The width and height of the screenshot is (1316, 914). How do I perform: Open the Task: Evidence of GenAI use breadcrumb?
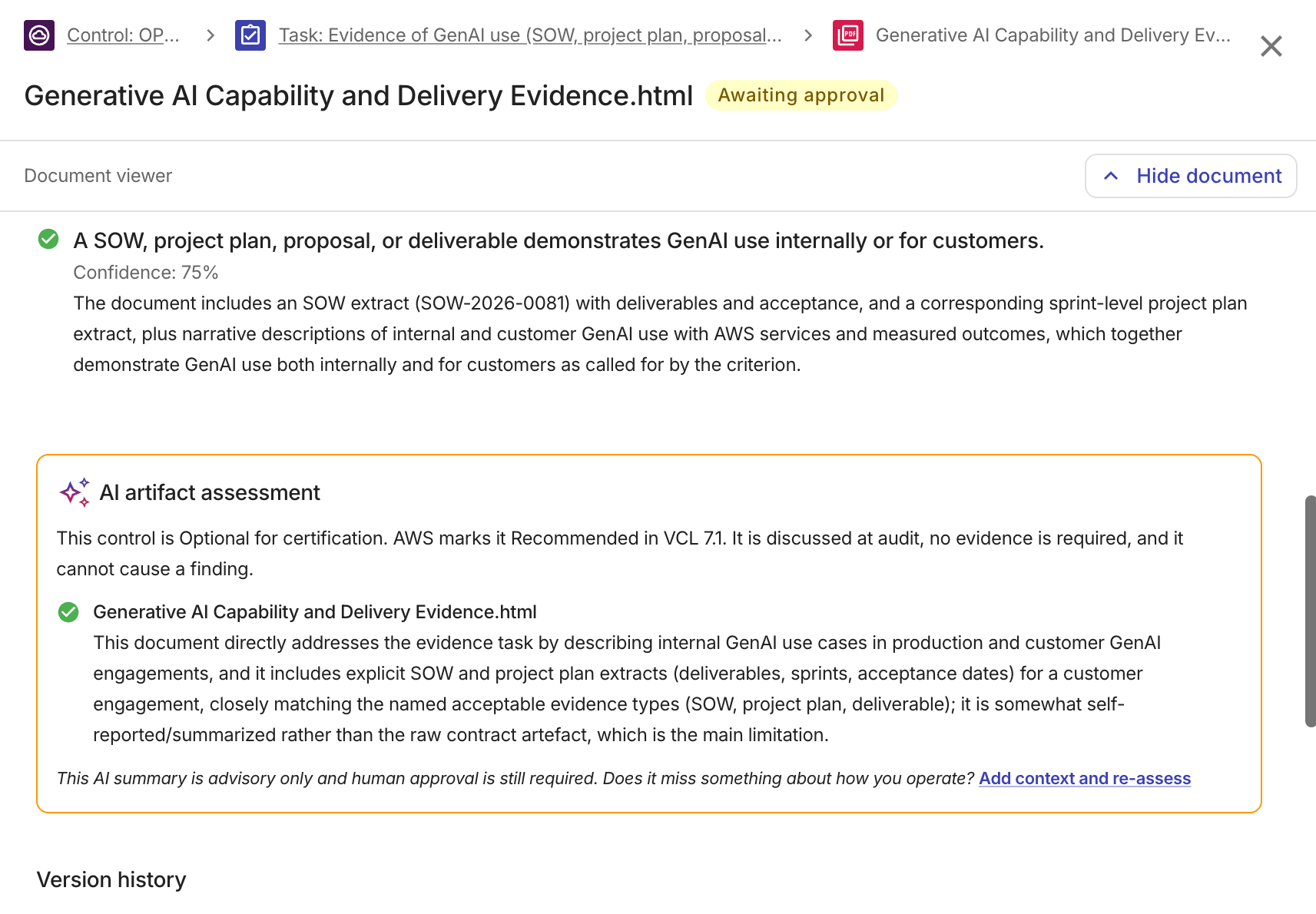click(x=530, y=35)
